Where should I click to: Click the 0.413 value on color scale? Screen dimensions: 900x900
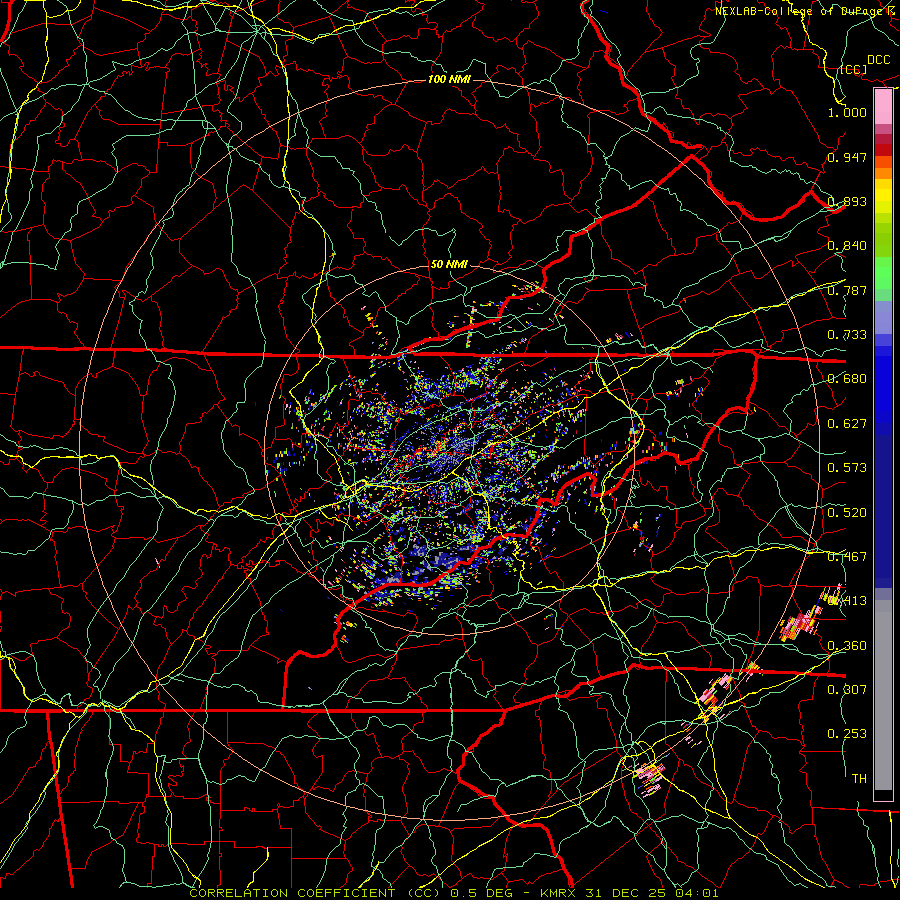[x=847, y=601]
